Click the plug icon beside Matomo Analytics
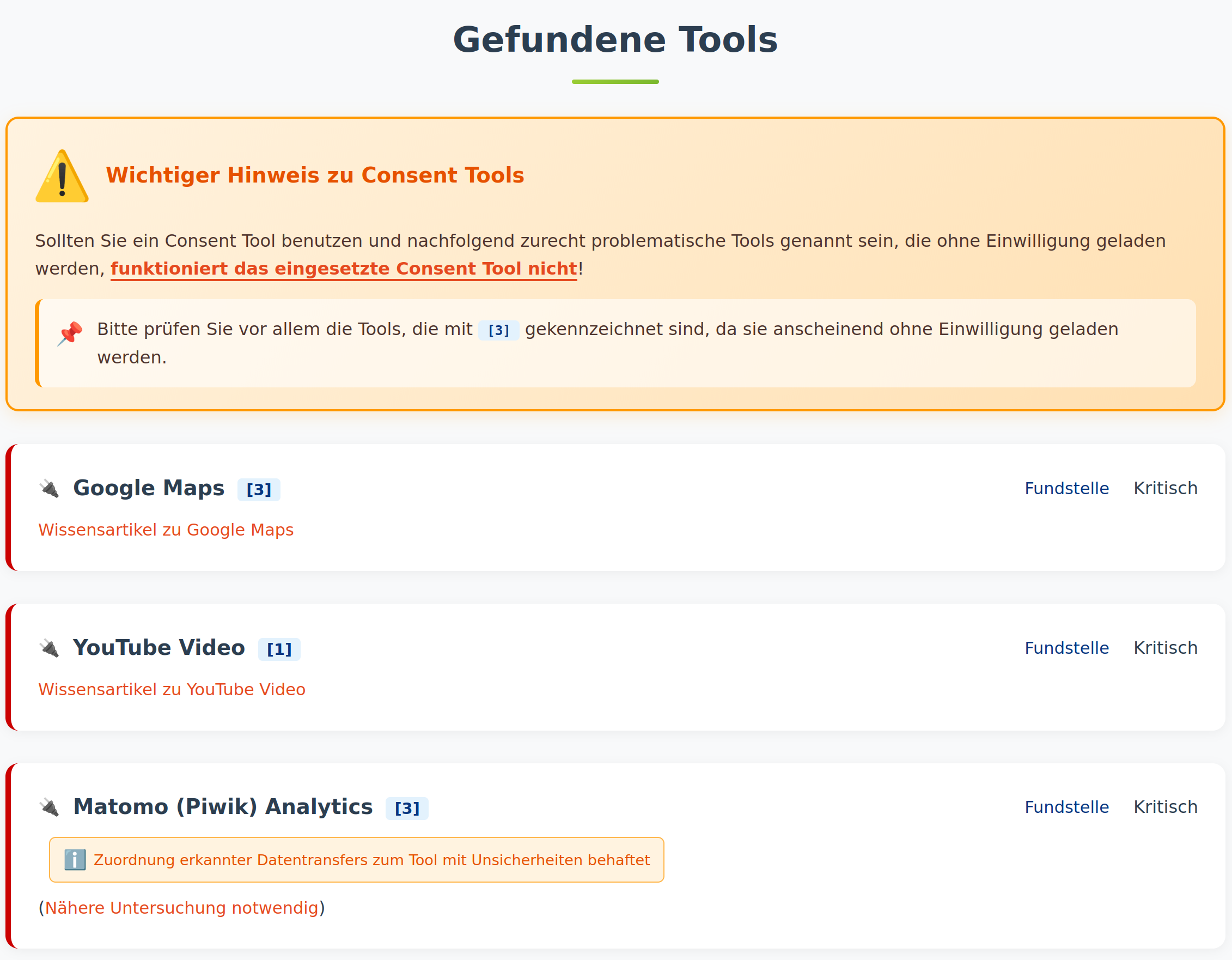 point(50,807)
